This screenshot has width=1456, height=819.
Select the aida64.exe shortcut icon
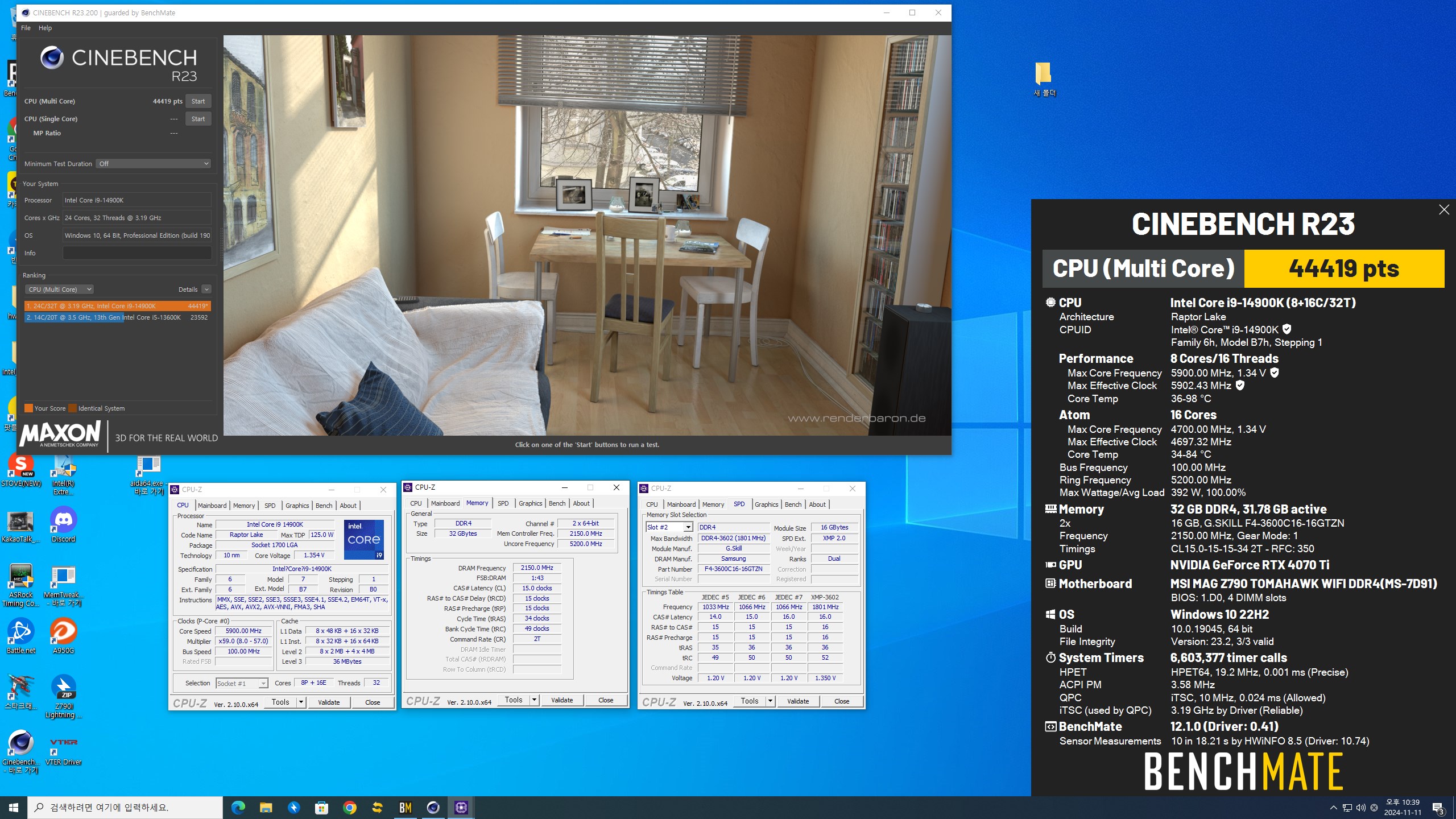[148, 475]
